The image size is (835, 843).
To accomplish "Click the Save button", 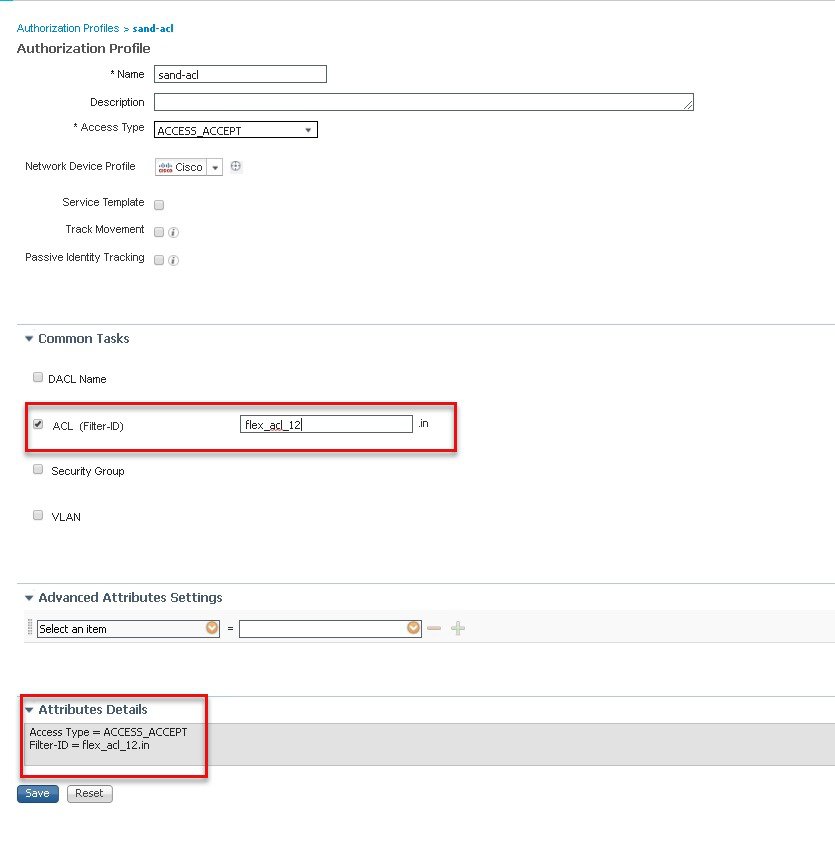I will 38,794.
